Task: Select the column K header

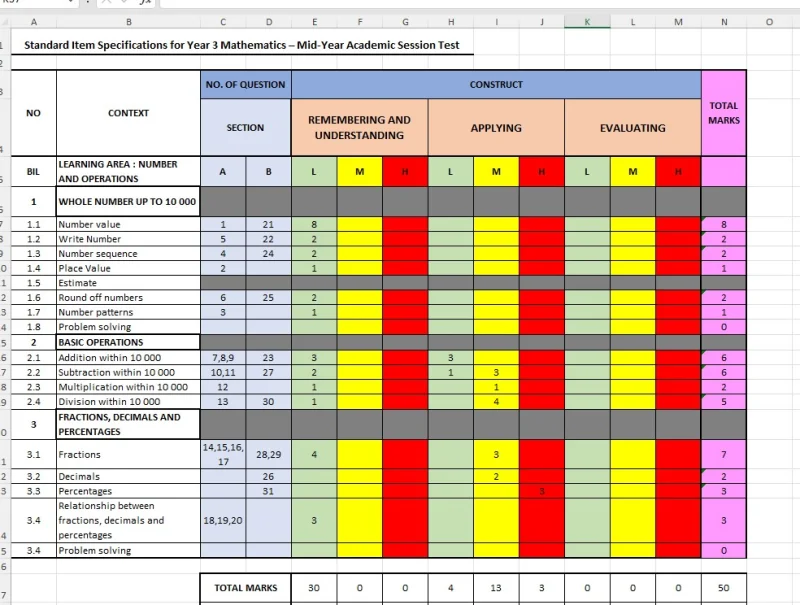Action: 587,21
